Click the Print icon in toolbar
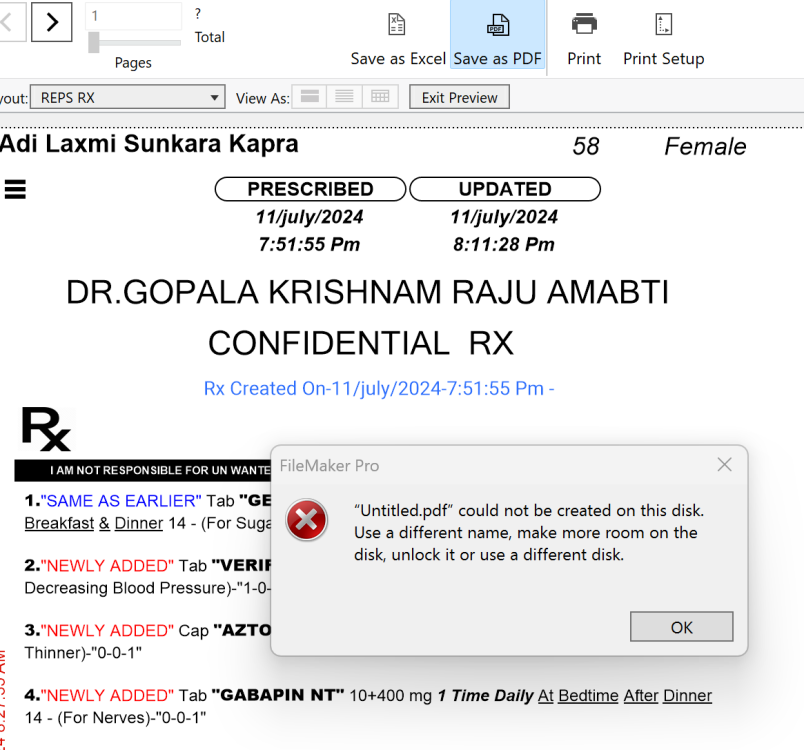Image resolution: width=804 pixels, height=750 pixels. pyautogui.click(x=584, y=25)
